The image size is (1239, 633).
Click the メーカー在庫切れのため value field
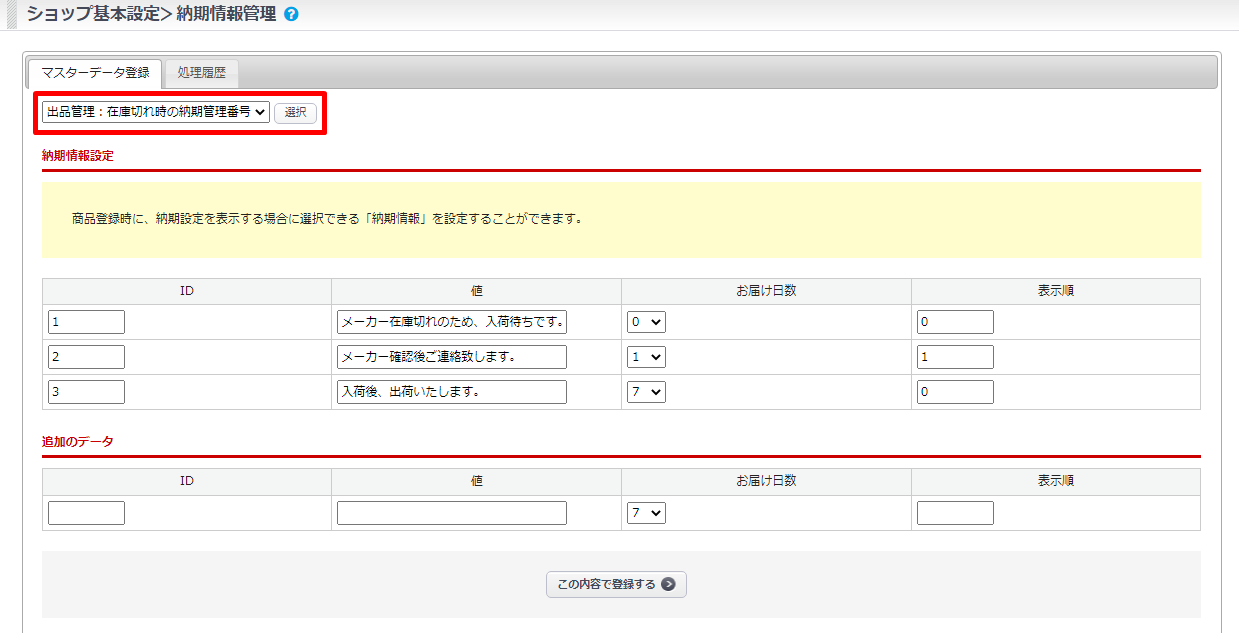point(452,322)
